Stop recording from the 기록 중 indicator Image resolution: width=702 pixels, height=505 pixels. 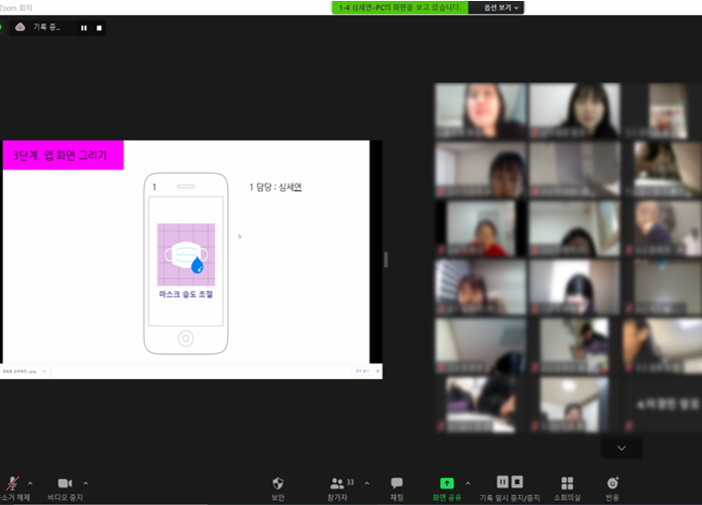(99, 28)
